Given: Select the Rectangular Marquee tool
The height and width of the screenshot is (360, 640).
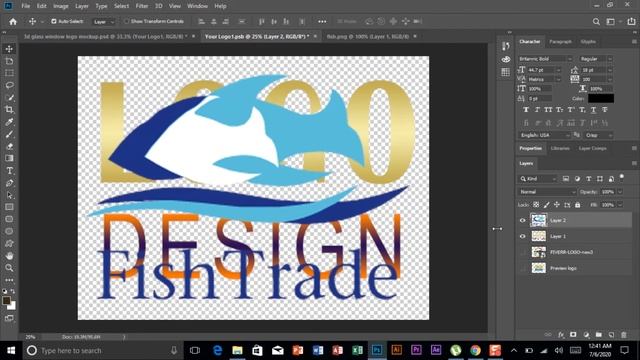Looking at the screenshot, I should (x=9, y=73).
